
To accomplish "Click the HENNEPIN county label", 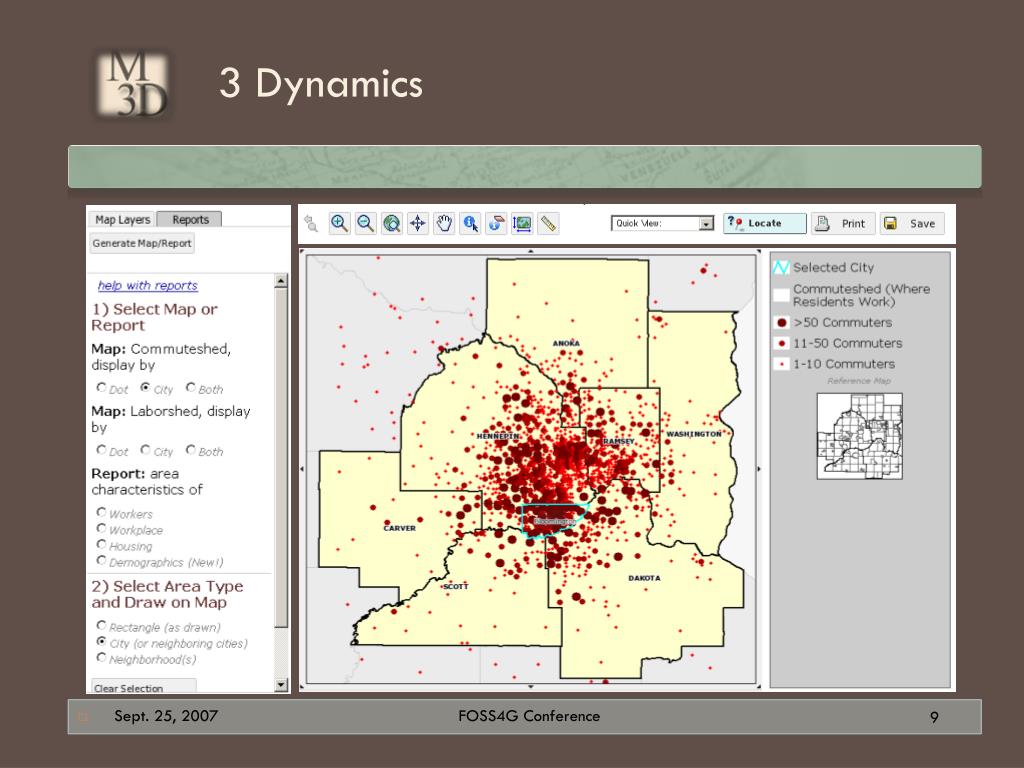I will click(x=498, y=436).
